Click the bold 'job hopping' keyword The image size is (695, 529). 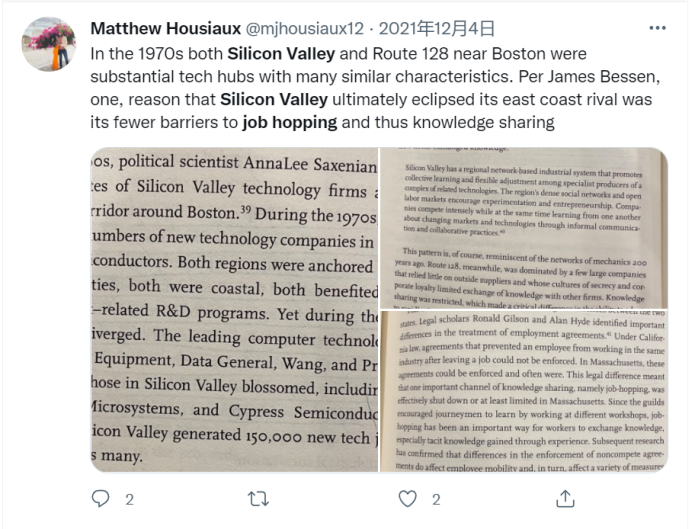click(287, 123)
